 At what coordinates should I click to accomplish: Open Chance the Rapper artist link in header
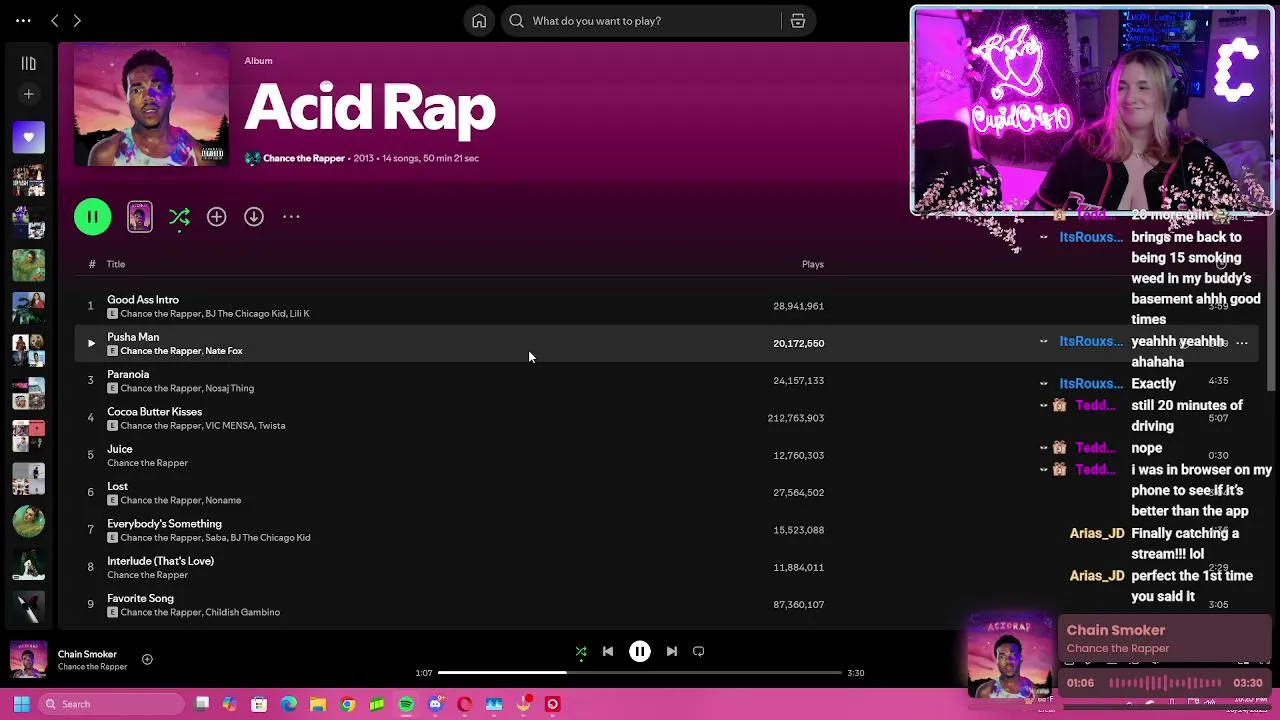pos(304,158)
